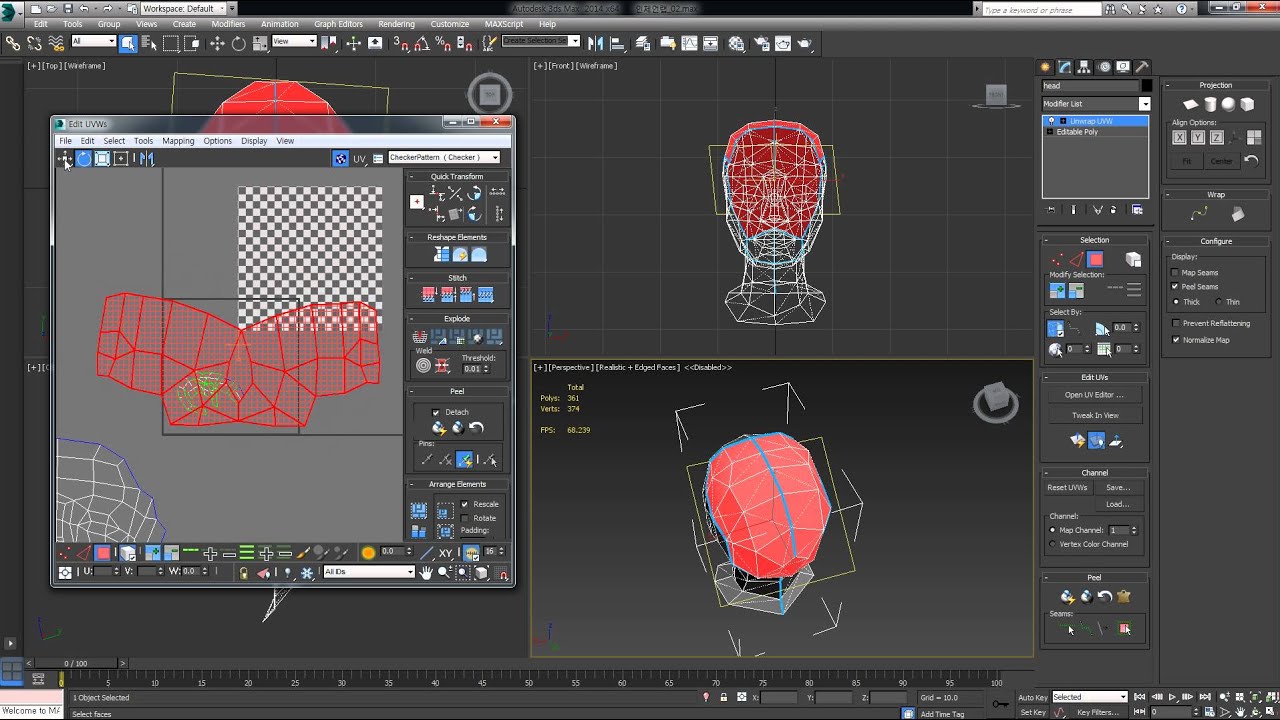The height and width of the screenshot is (720, 1280).
Task: Select Vertex sub-object mode in Edit UVWs bottom bar
Action: (x=65, y=553)
